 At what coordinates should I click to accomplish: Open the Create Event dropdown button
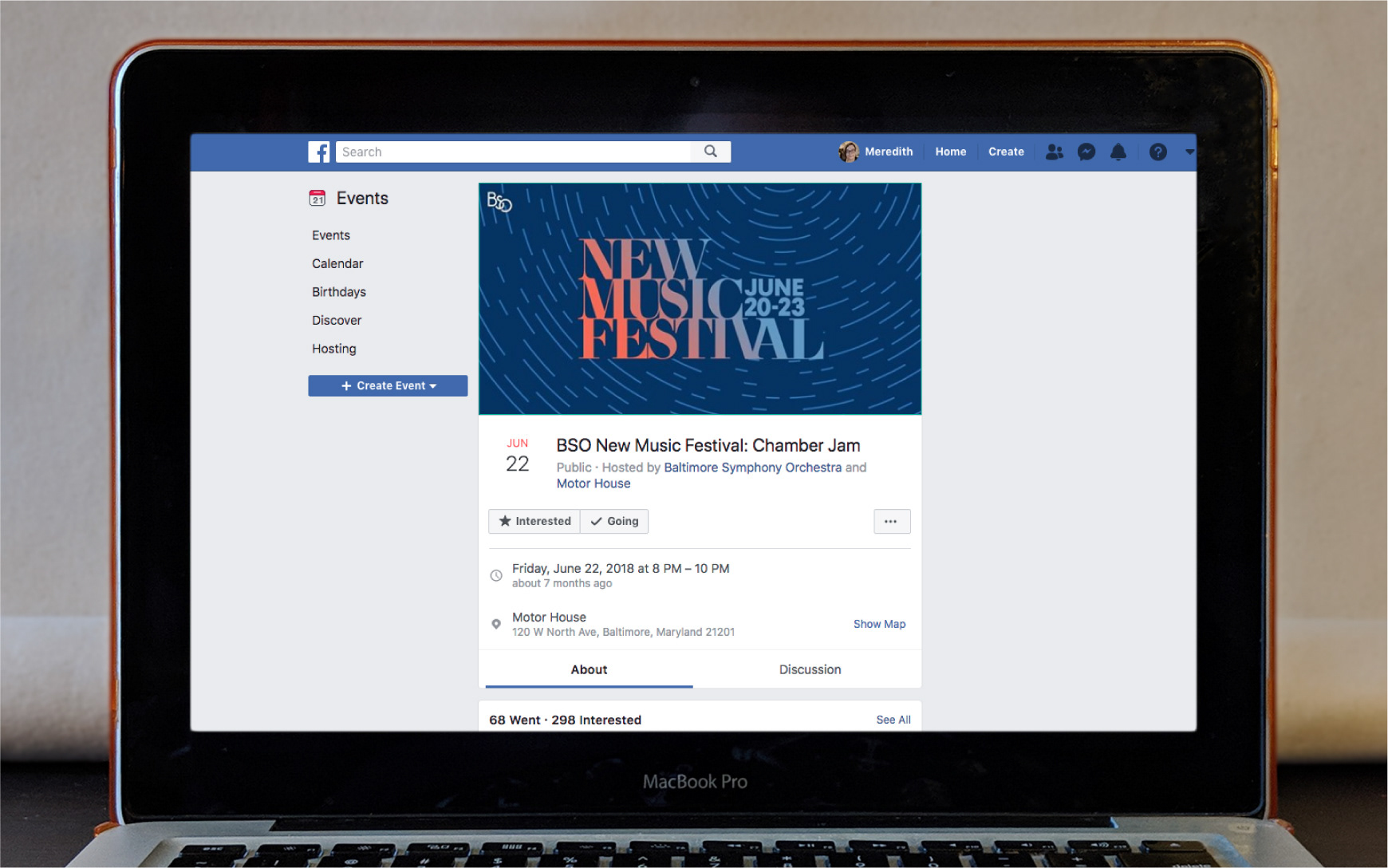click(x=388, y=385)
